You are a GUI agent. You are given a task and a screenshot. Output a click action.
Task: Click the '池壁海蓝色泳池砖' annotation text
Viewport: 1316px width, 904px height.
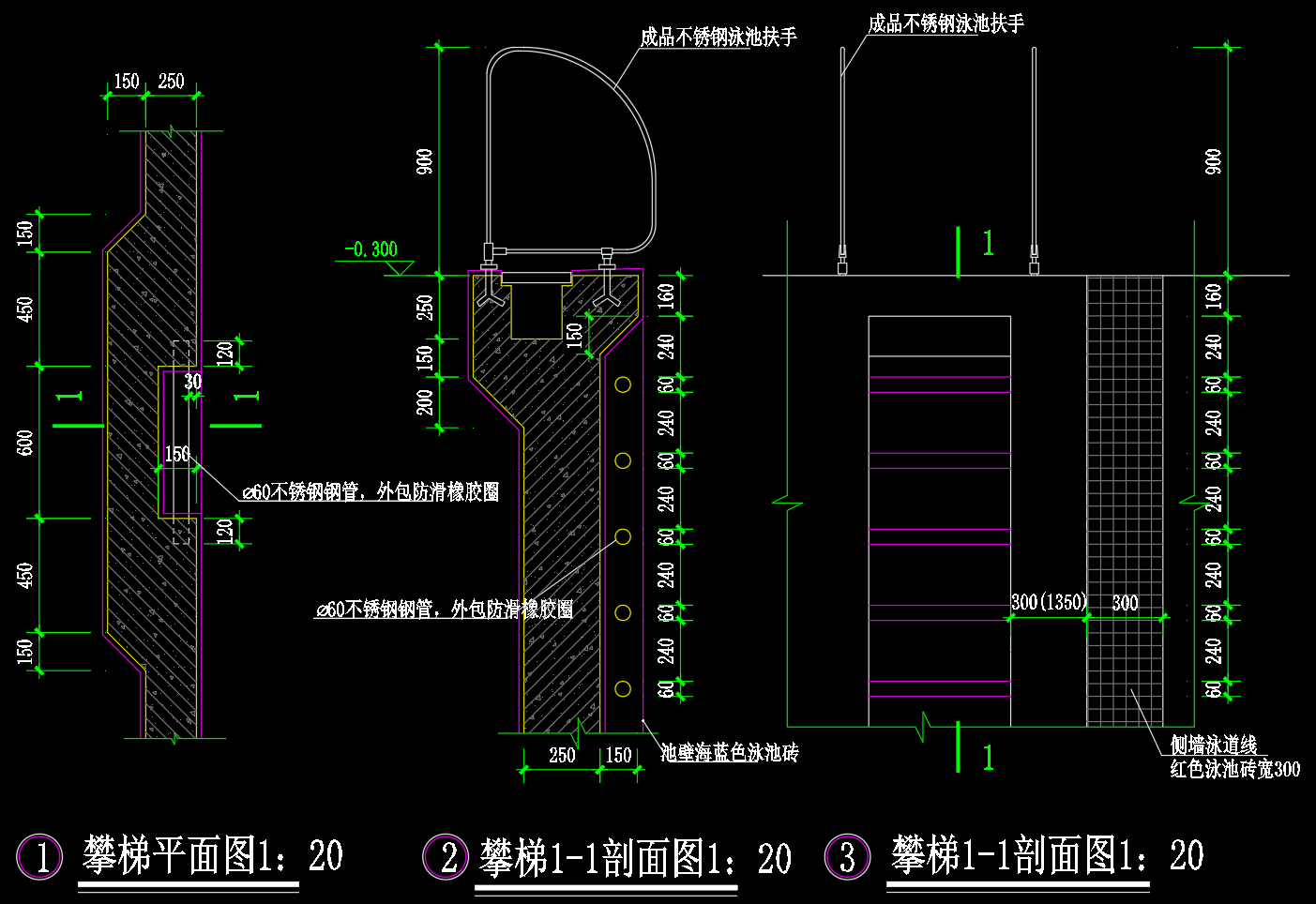click(730, 752)
